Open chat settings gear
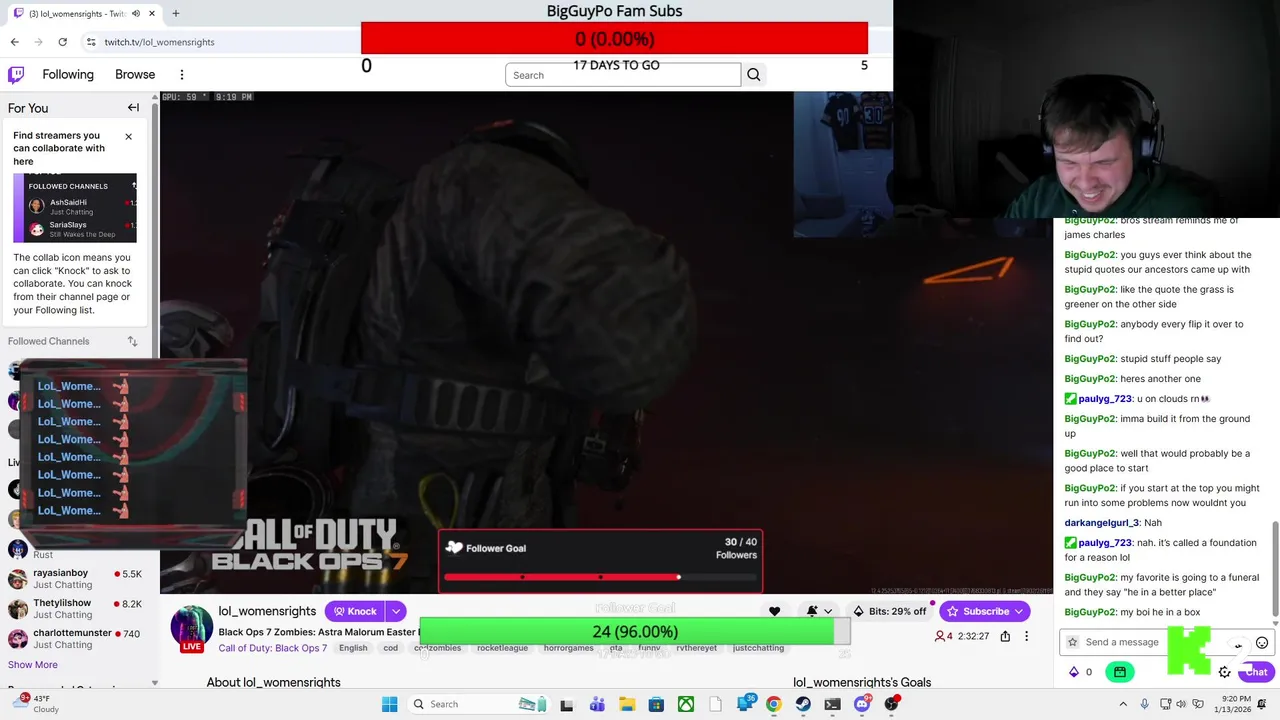The width and height of the screenshot is (1280, 720). point(1224,672)
